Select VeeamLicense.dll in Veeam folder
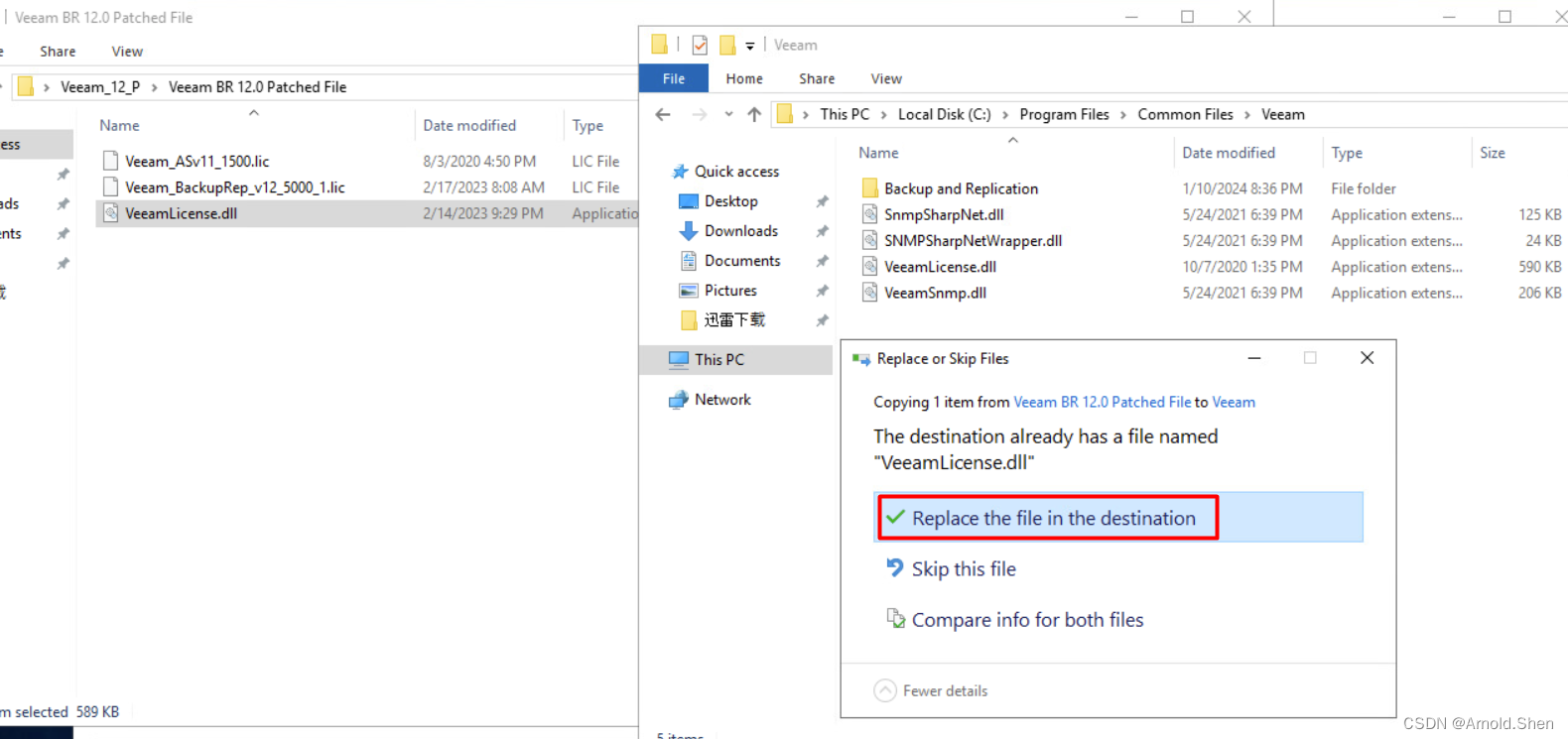The image size is (1568, 739). tap(940, 267)
